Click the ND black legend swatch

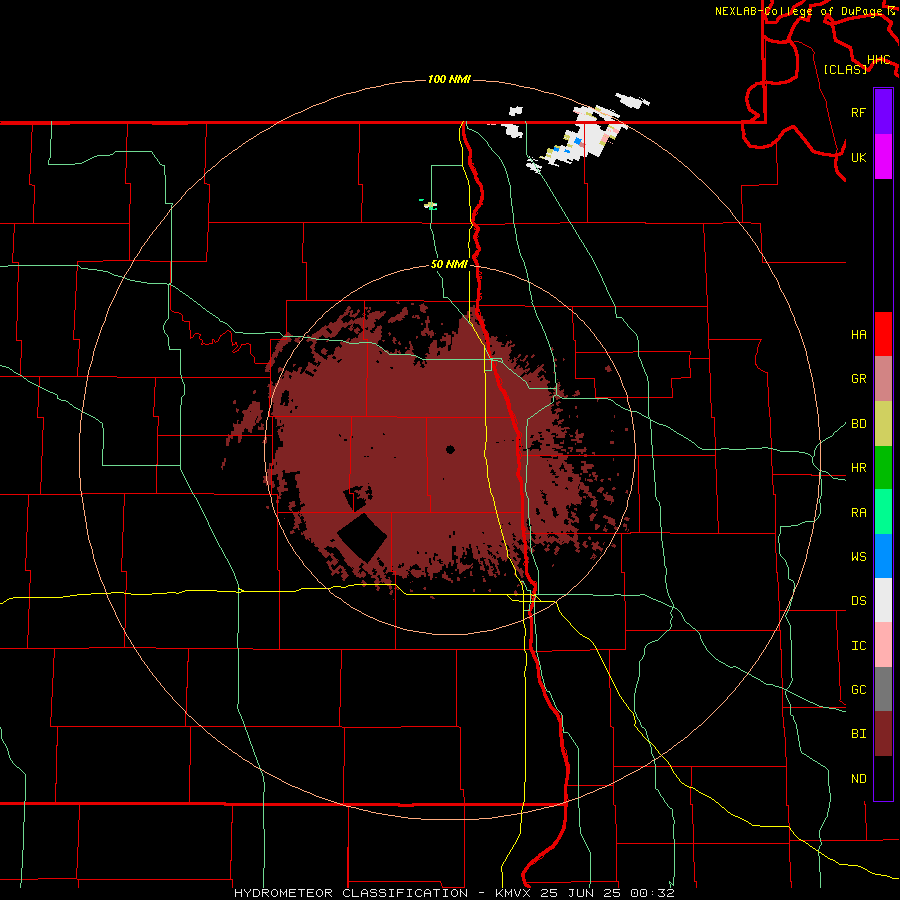pos(883,778)
